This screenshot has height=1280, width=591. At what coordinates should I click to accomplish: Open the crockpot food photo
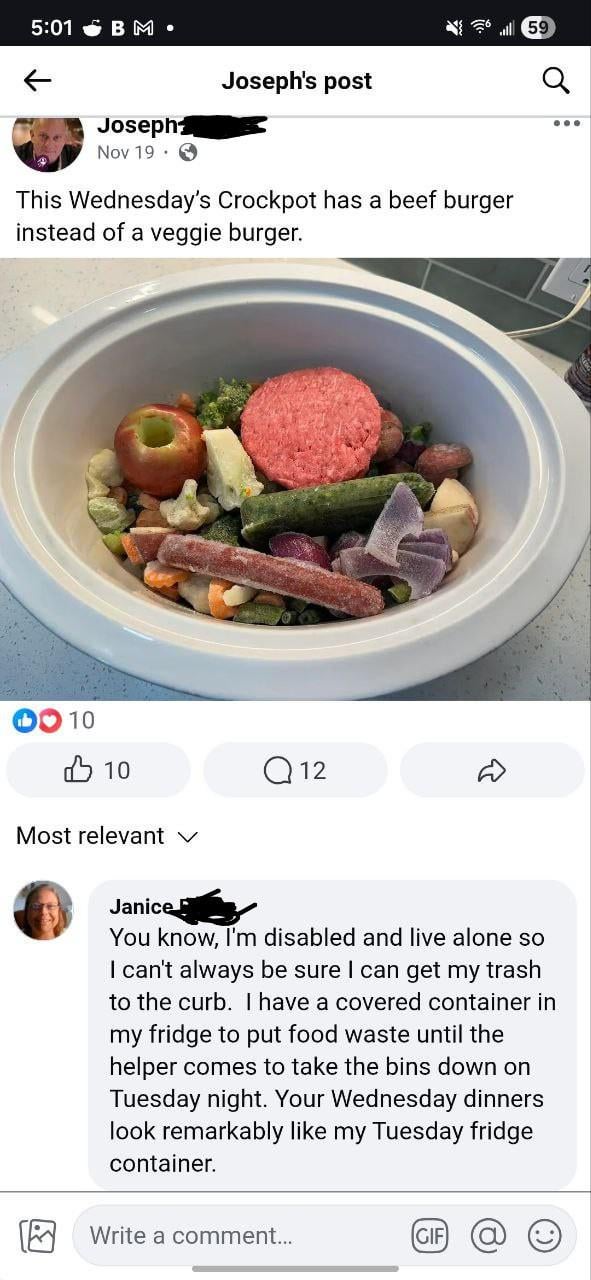[x=295, y=479]
